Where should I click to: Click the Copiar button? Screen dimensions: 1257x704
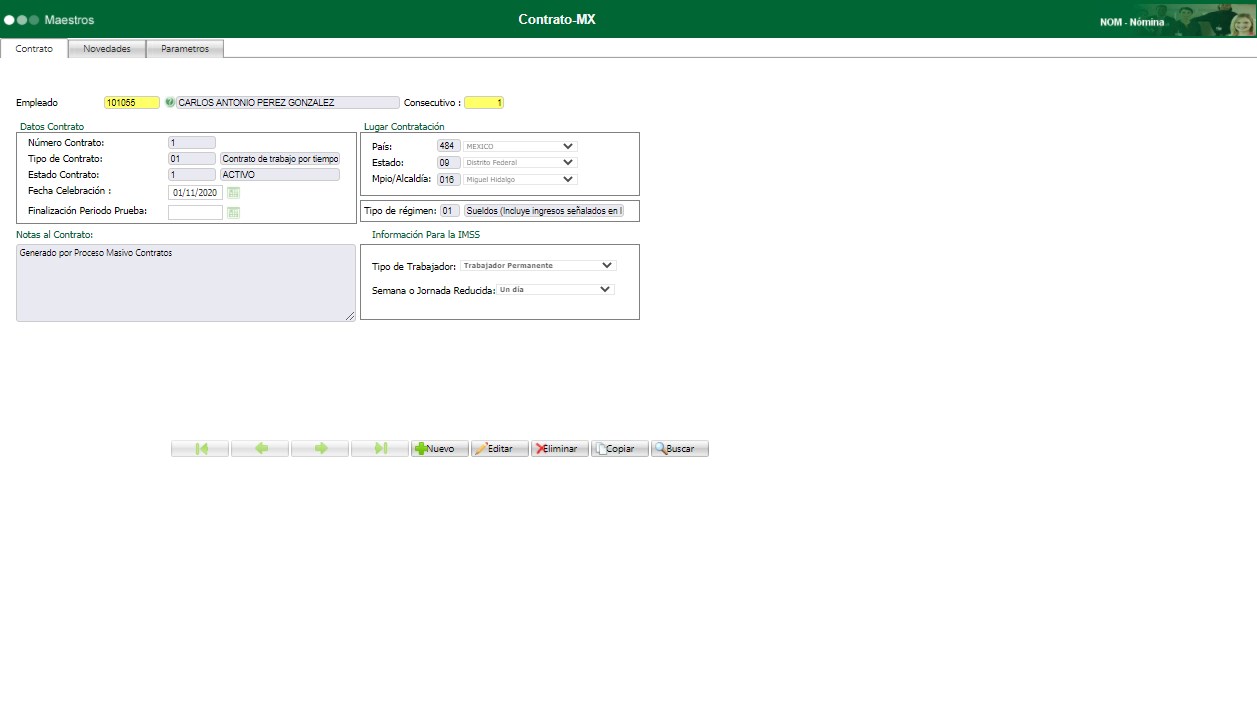(620, 449)
